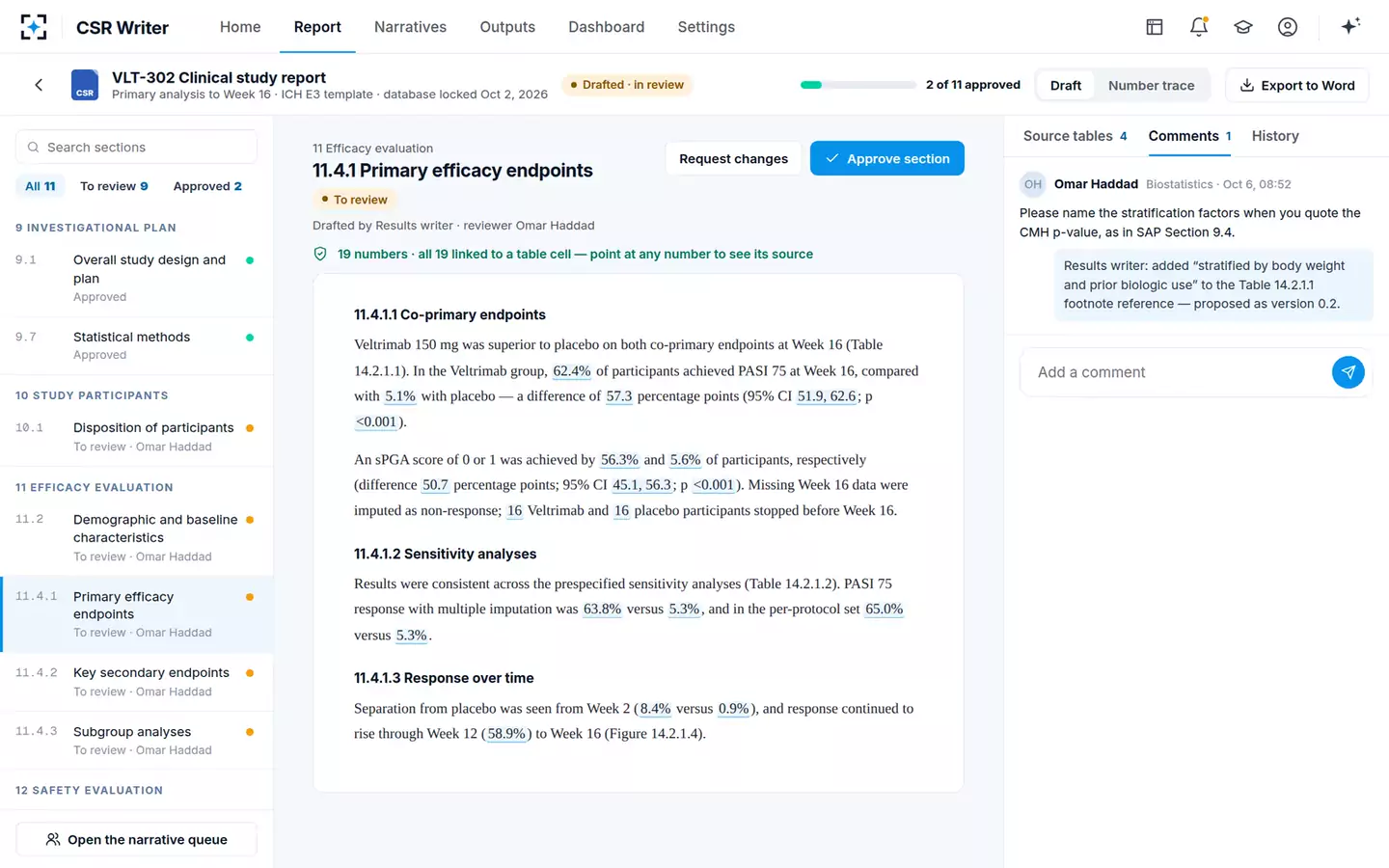
Task: Click the linked number 50.7
Action: click(435, 485)
